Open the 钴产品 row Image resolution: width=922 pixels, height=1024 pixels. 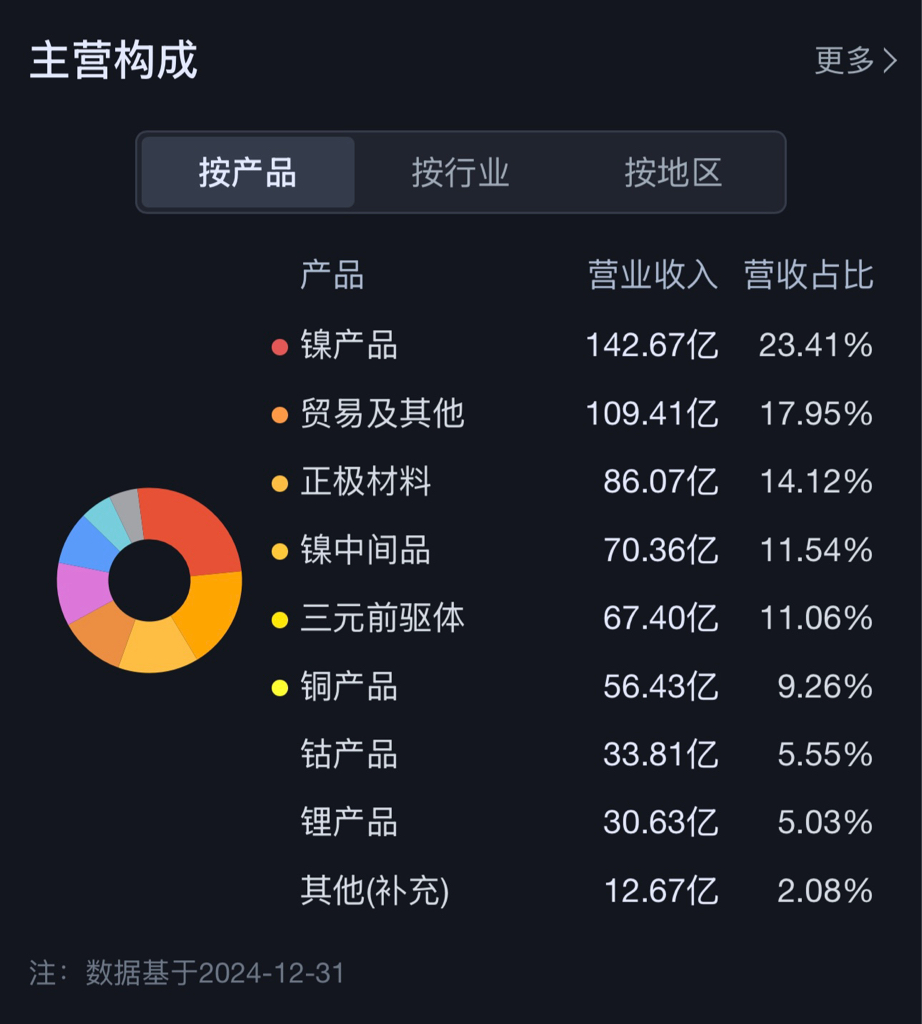point(586,754)
